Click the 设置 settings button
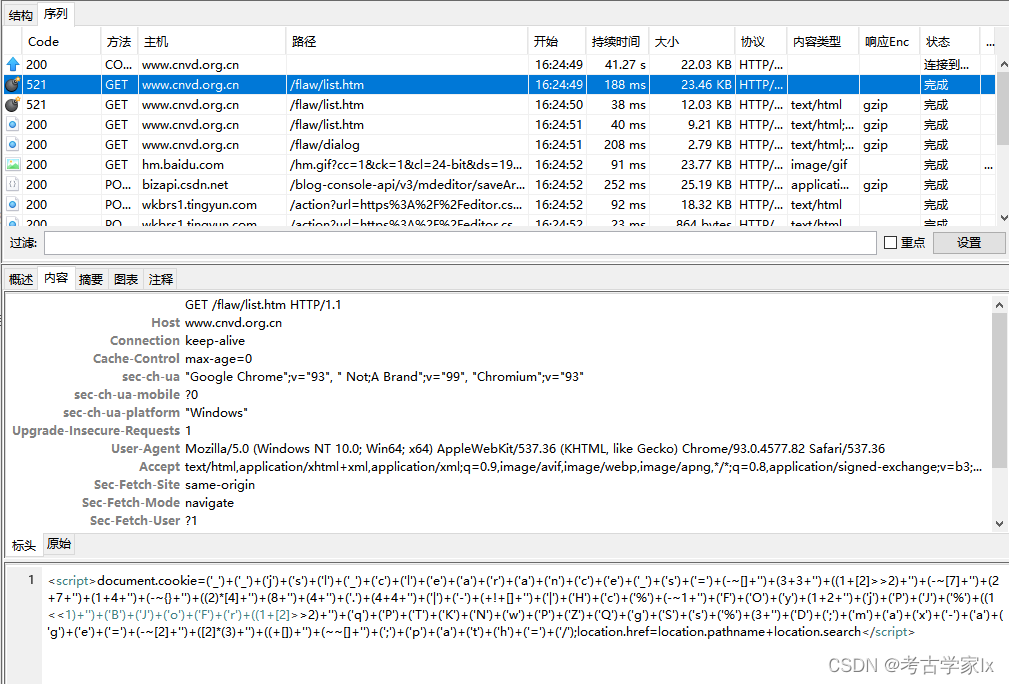Screen dimensions: 1009x684 968,243
